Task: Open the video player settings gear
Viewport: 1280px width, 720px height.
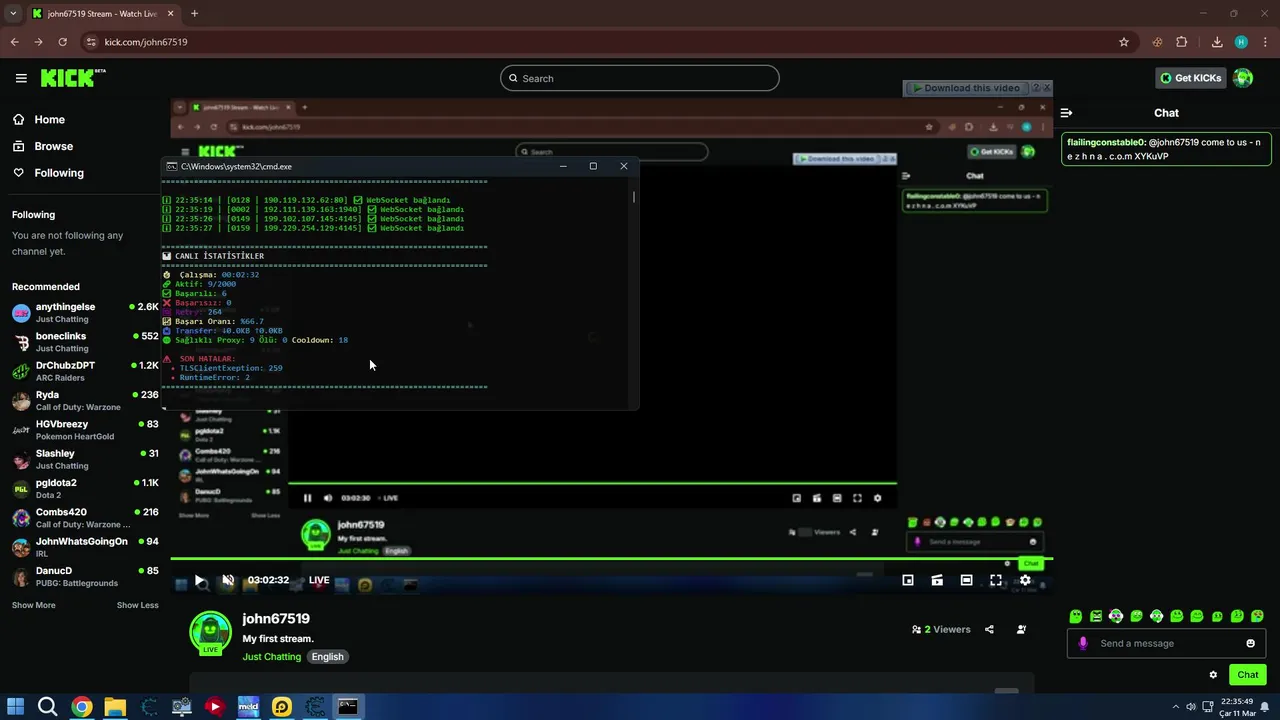Action: pos(1025,580)
